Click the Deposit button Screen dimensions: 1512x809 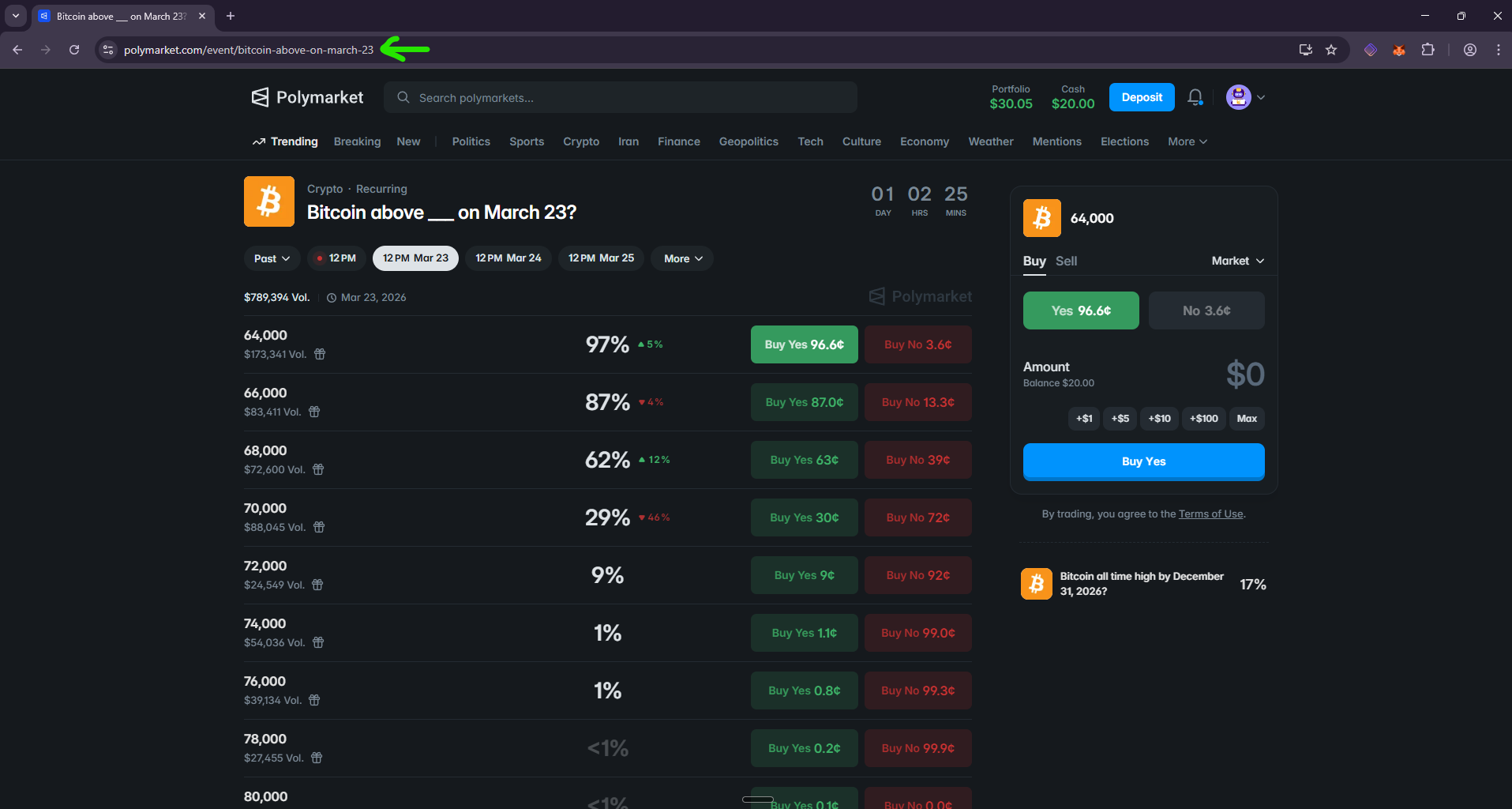pos(1141,96)
